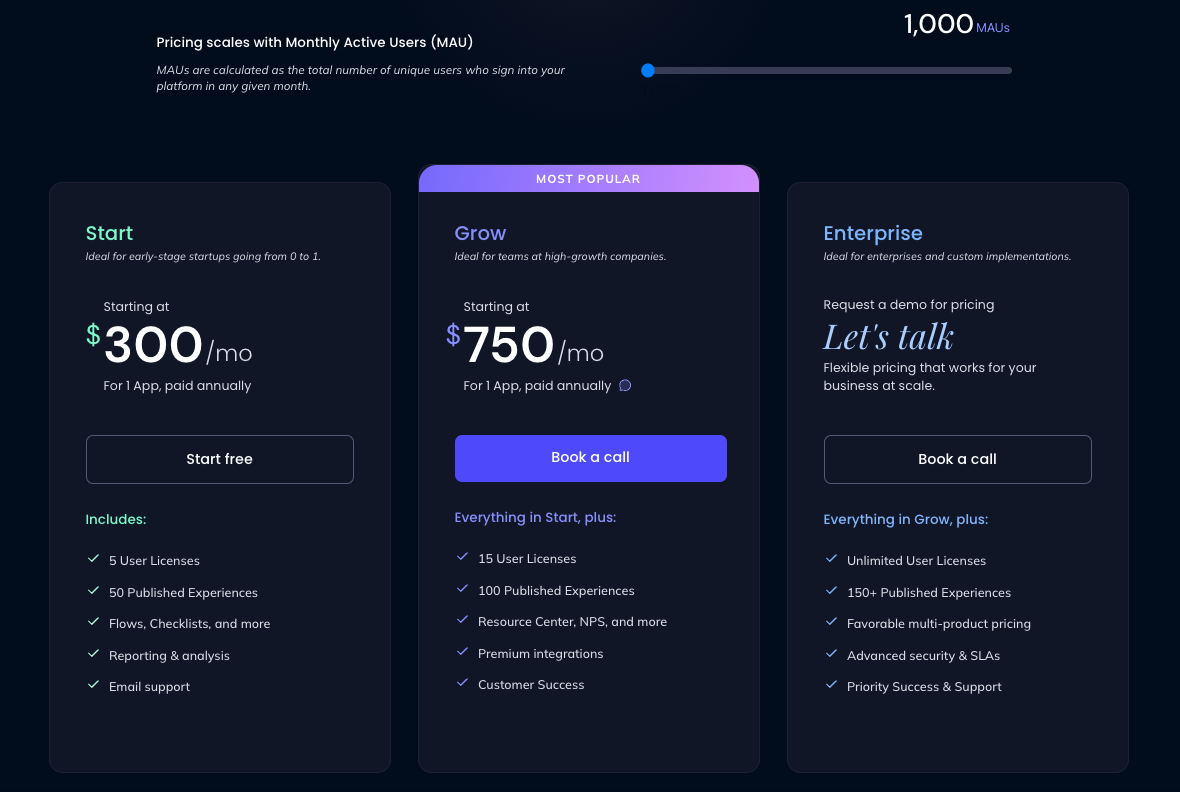The width and height of the screenshot is (1180, 792).
Task: Click checkmark icon beside Premium integrations
Action: (462, 652)
